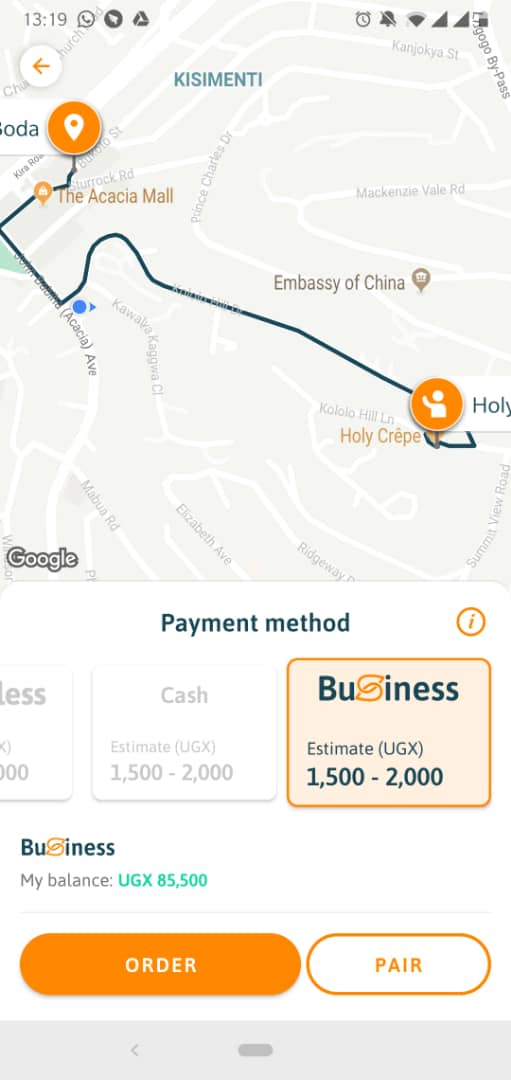Image resolution: width=511 pixels, height=1080 pixels.
Task: Tap the Embassy of China map pin
Action: click(x=421, y=281)
